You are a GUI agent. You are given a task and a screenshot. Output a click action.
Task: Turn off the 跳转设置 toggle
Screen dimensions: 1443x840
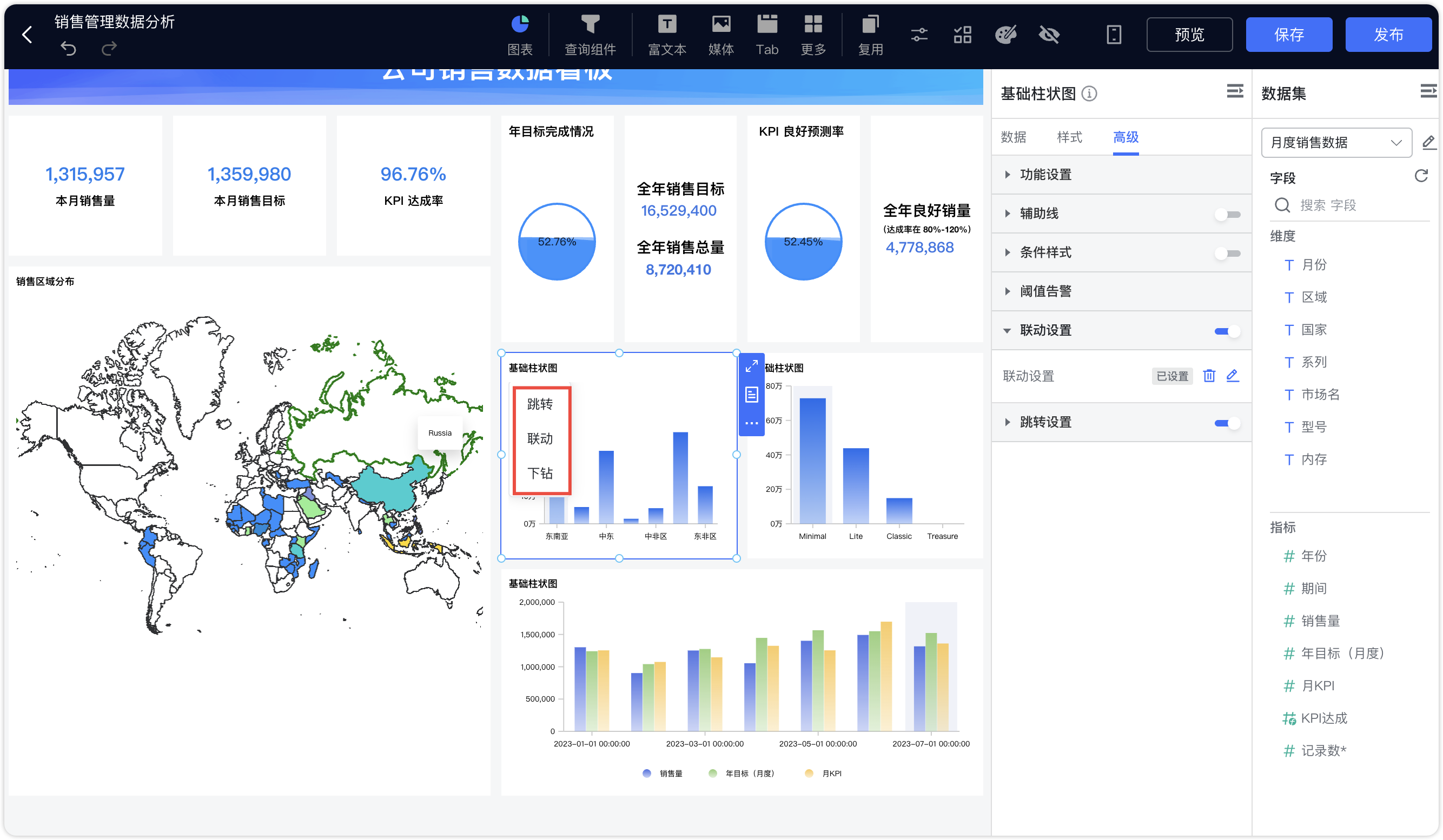tap(1227, 423)
